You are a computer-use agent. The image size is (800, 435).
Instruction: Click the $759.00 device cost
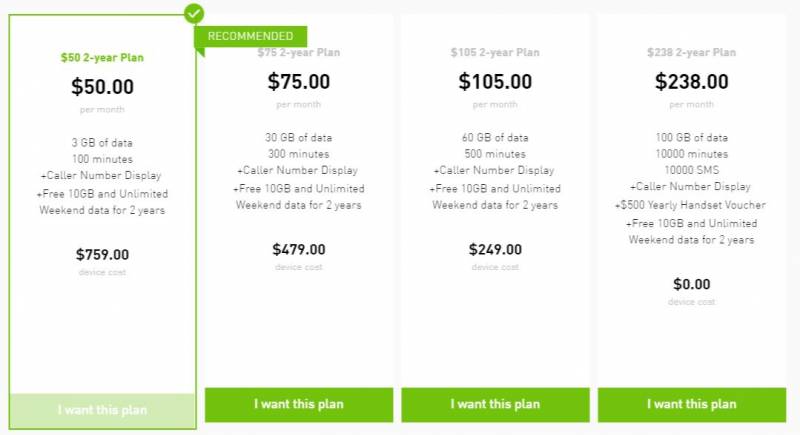[102, 254]
